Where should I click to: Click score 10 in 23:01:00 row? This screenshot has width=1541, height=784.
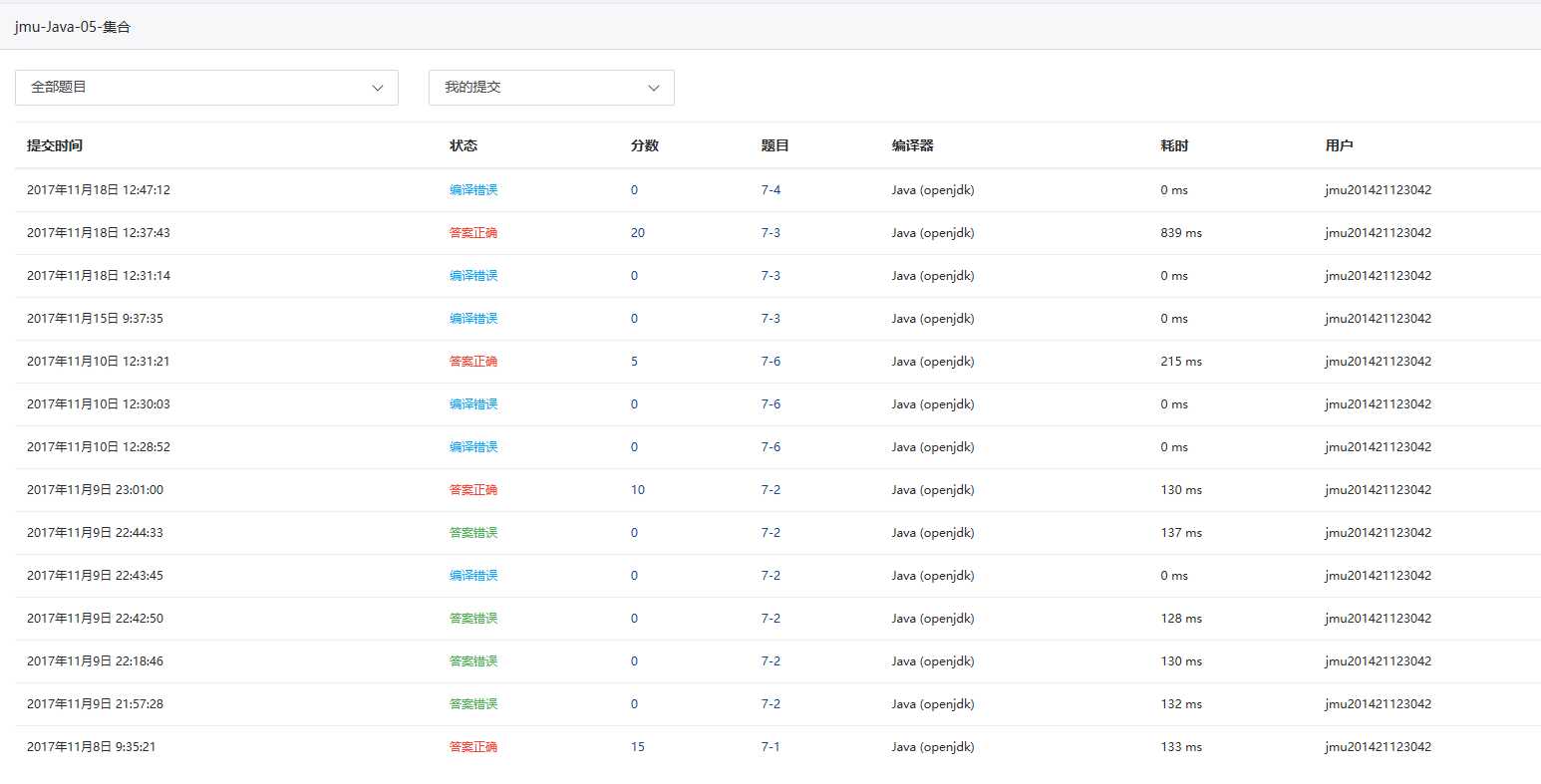click(x=638, y=490)
